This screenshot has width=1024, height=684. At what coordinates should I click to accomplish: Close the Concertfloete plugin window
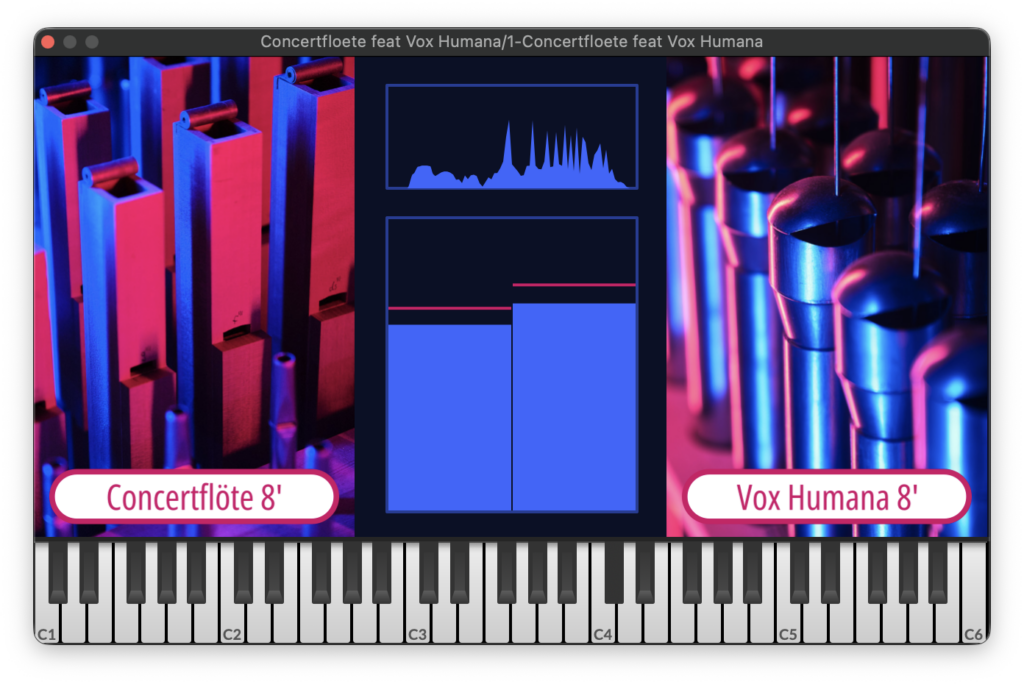pos(49,42)
